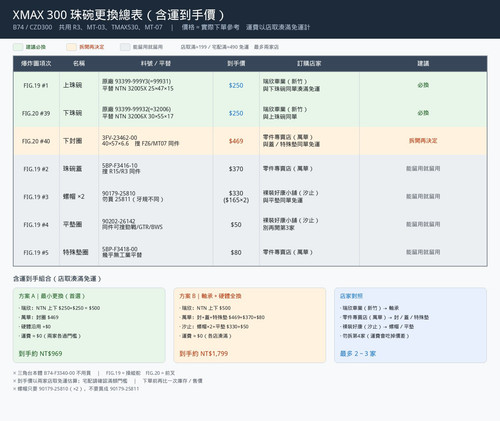Click the '方案 B | 軸承 + 硬體全換' card title
This screenshot has width=500, height=421.
point(210,296)
